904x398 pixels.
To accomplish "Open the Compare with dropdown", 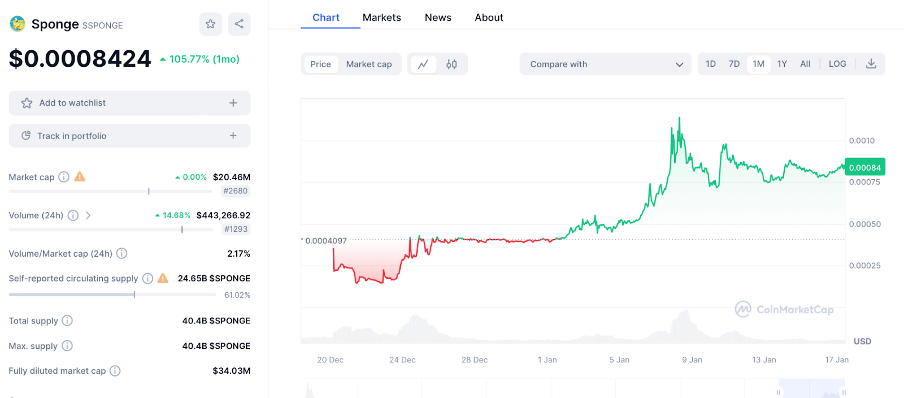I will [605, 64].
